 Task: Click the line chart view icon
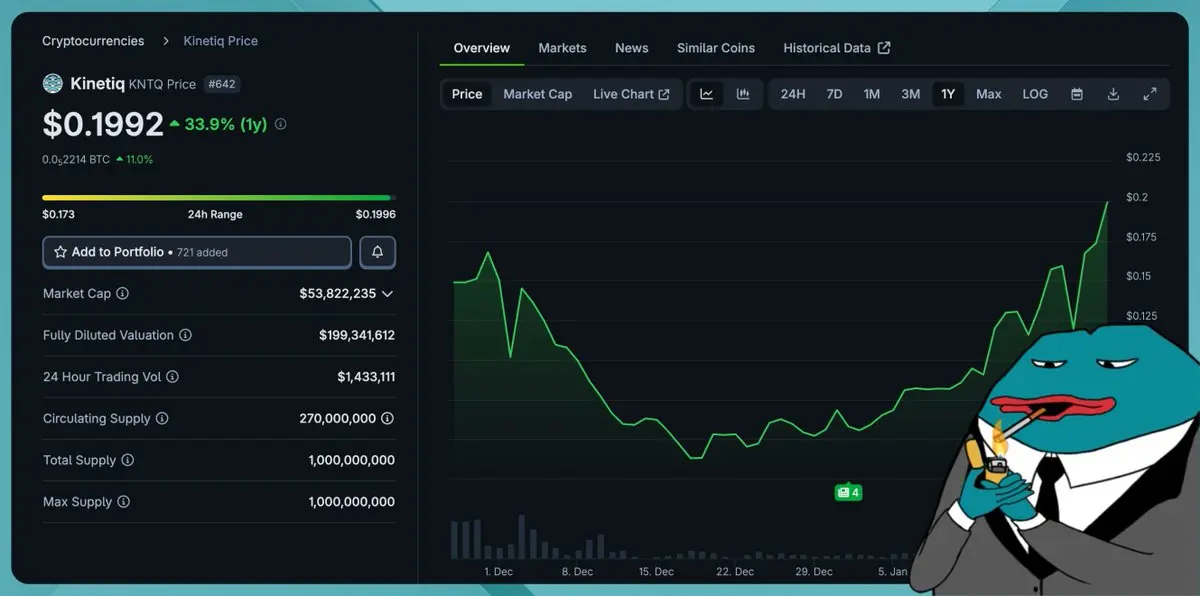[x=707, y=94]
